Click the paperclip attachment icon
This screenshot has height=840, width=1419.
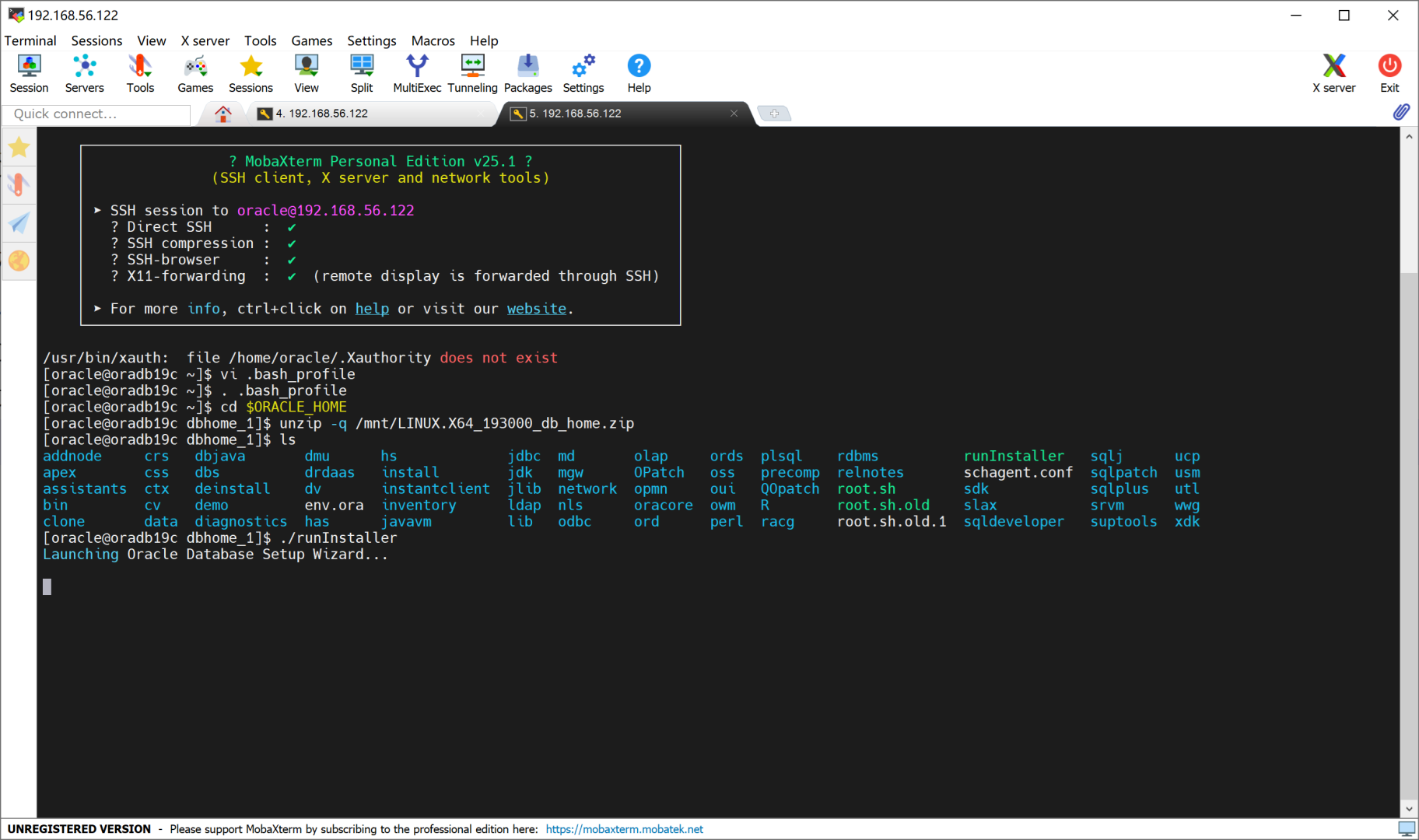pos(1401,112)
